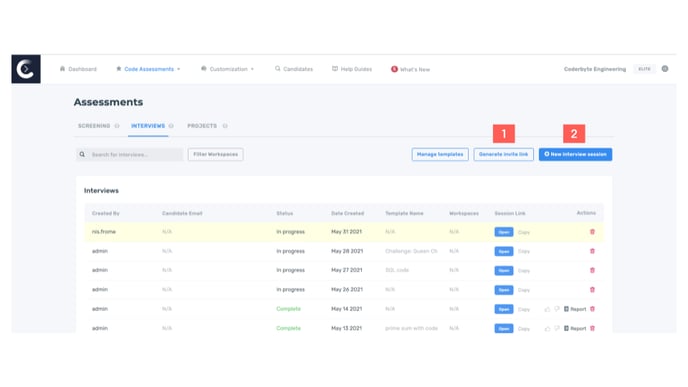The width and height of the screenshot is (688, 387).
Task: Thumbs down the May 13 2021 interview
Action: [557, 329]
